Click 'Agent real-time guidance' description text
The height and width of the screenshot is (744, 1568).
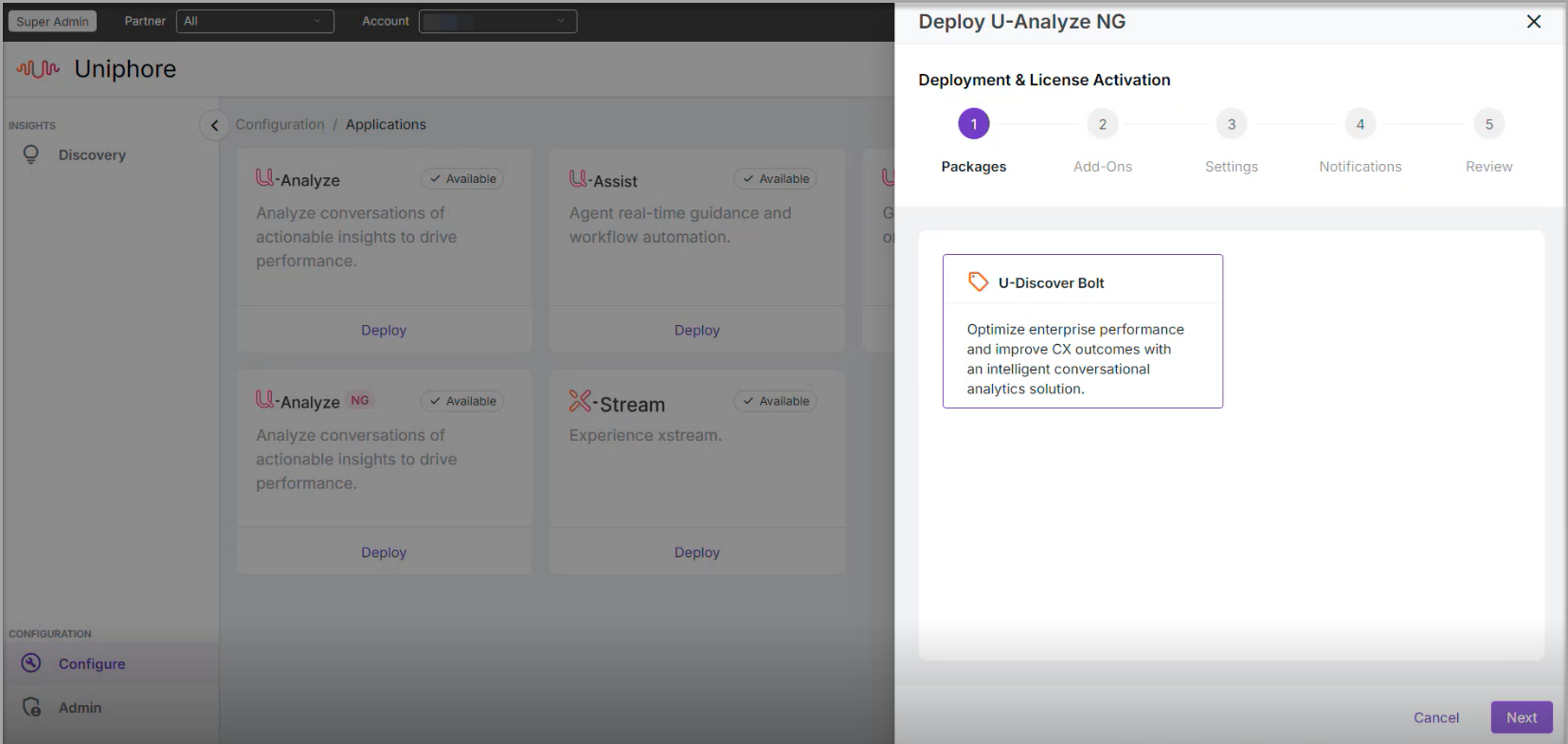(x=680, y=225)
